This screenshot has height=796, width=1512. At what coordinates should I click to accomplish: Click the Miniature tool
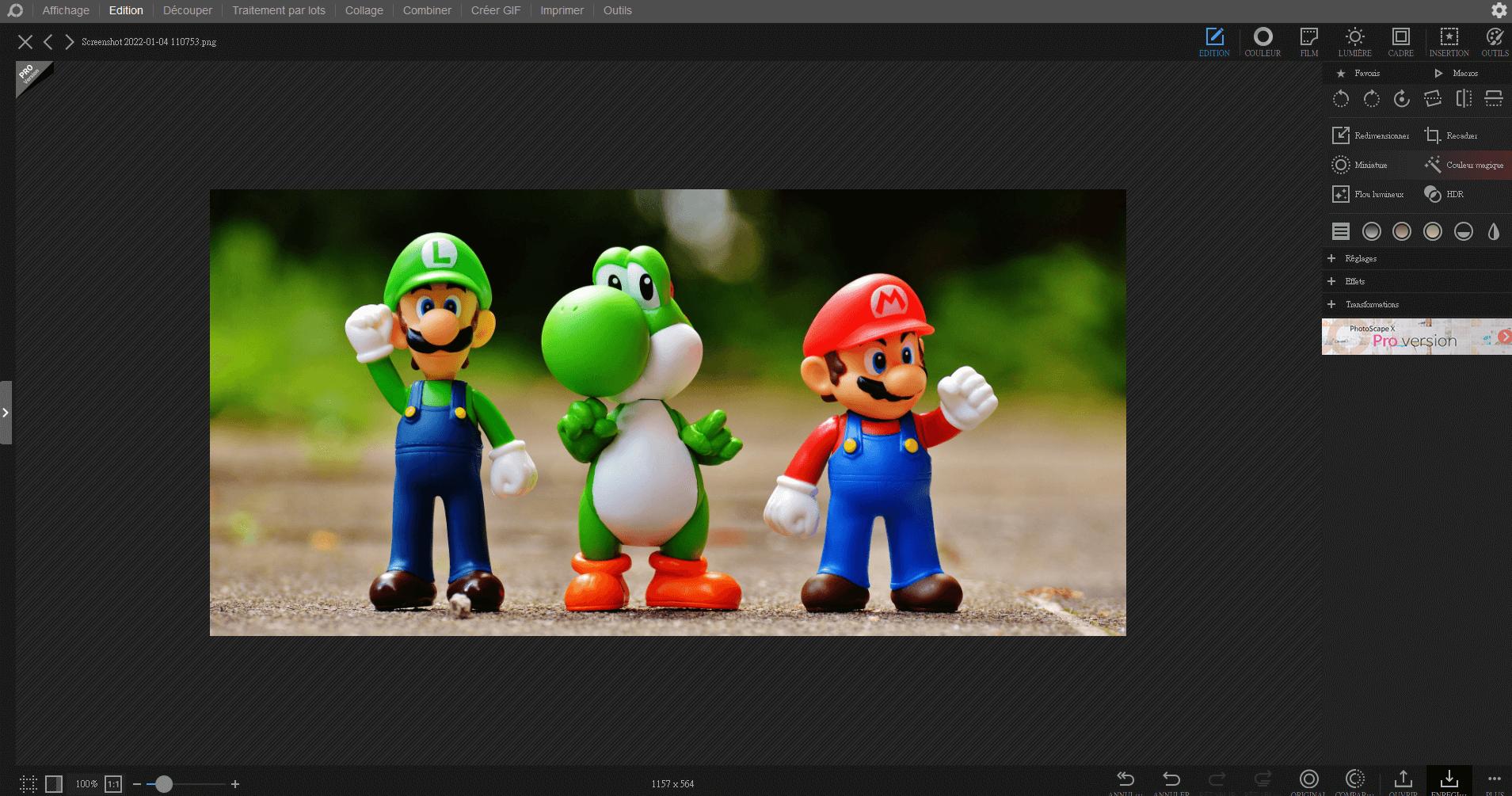1360,165
